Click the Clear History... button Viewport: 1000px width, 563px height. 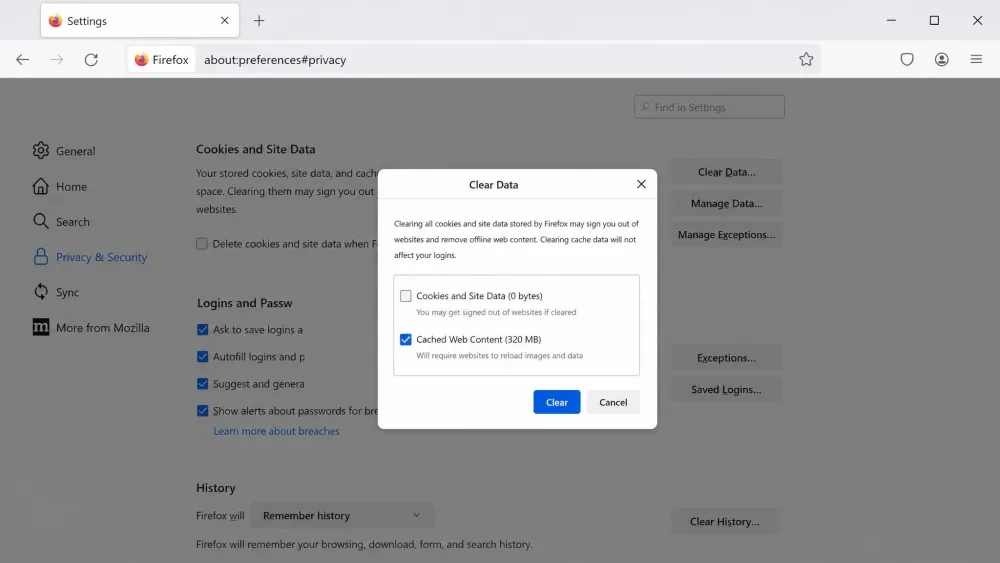(x=724, y=522)
